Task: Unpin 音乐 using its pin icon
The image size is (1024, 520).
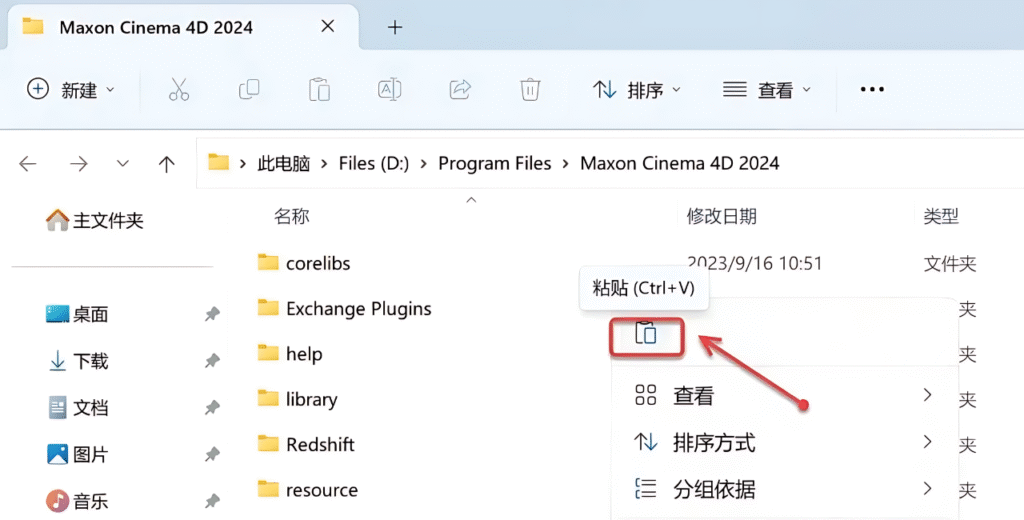Action: 212,501
